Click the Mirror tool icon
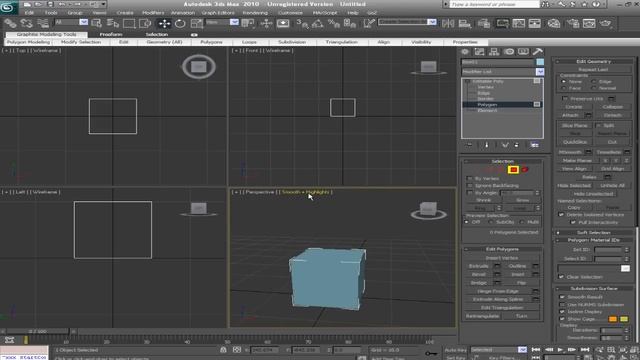 click(x=448, y=23)
